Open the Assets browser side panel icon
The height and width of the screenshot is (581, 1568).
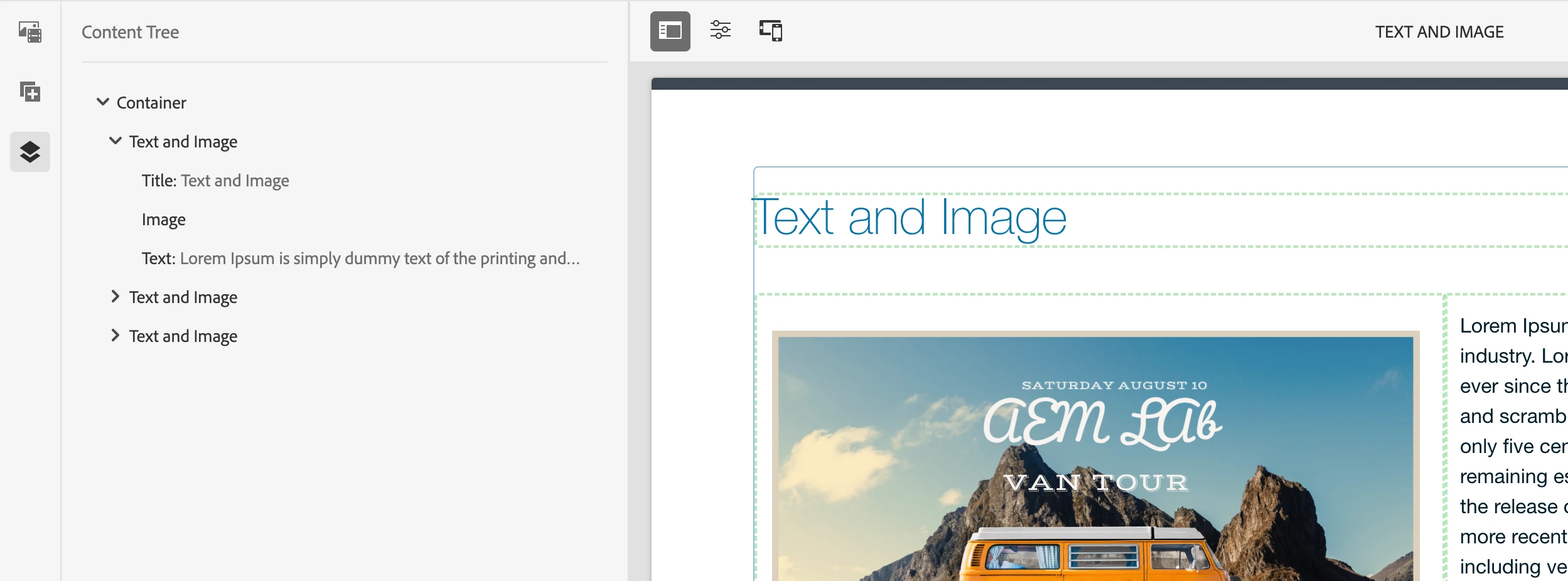point(30,32)
